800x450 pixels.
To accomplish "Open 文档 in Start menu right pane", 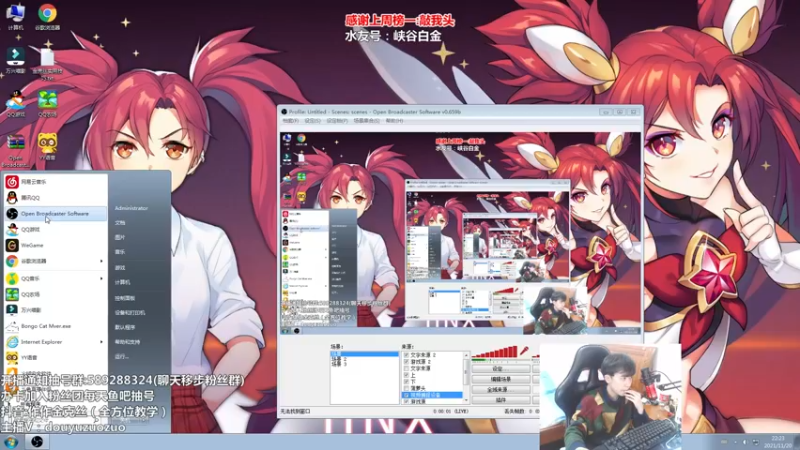I will coord(120,222).
